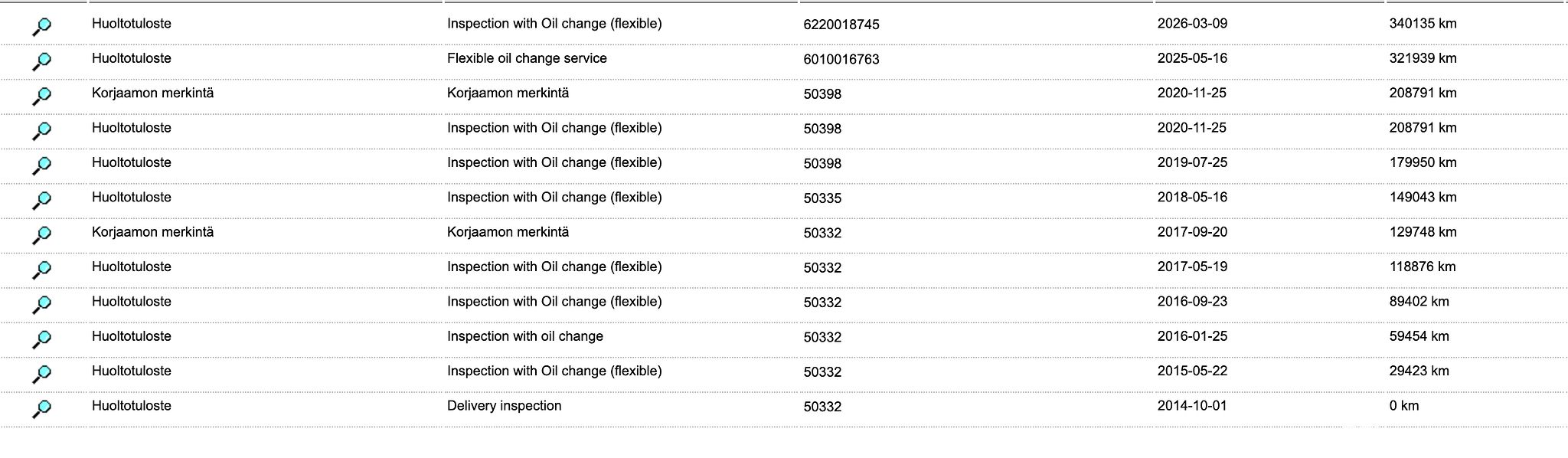Image resolution: width=1568 pixels, height=458 pixels.
Task: Click workshop number 6220018745
Action: 841,25
